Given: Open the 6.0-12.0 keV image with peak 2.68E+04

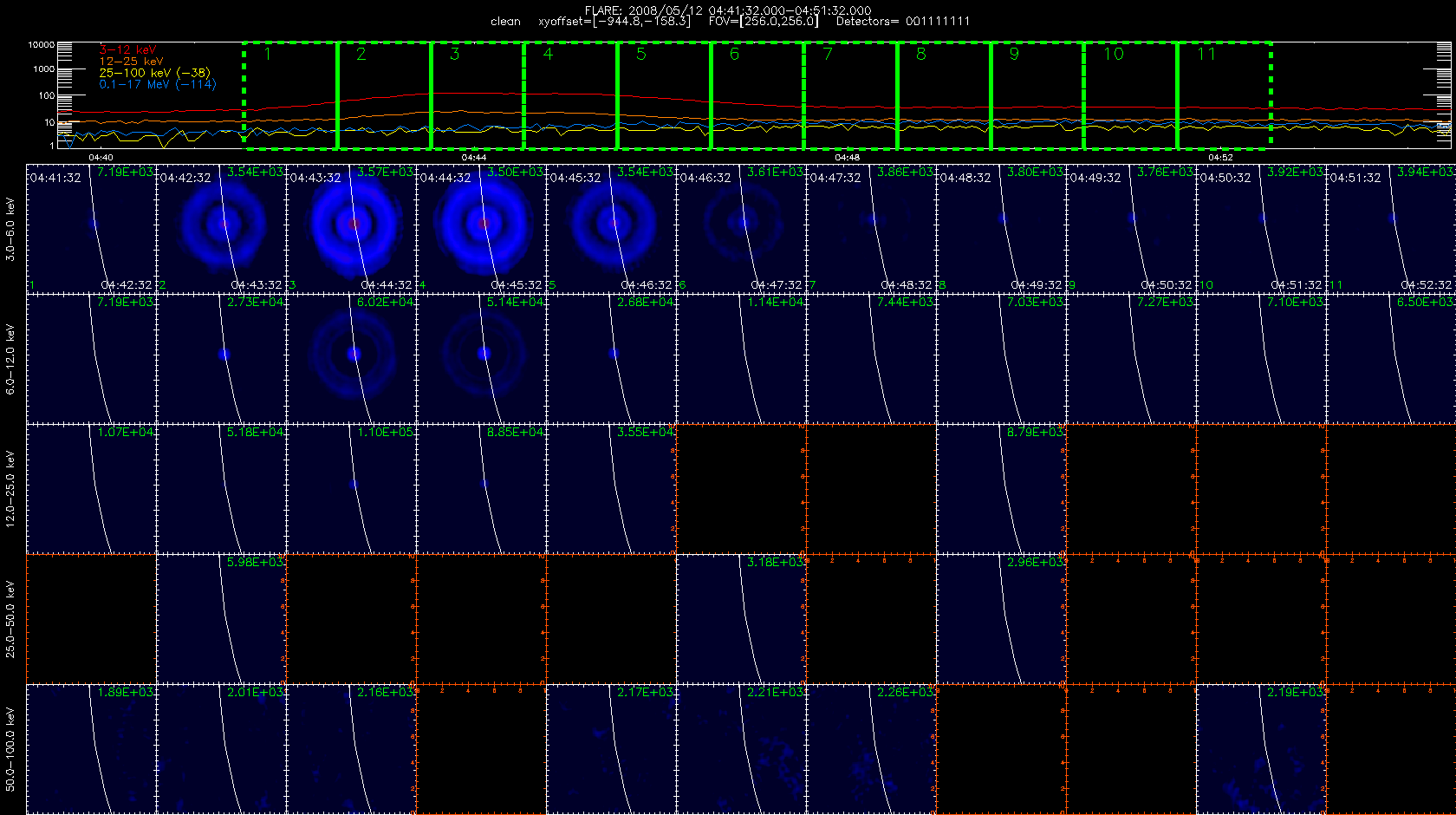Looking at the screenshot, I should click(x=611, y=359).
